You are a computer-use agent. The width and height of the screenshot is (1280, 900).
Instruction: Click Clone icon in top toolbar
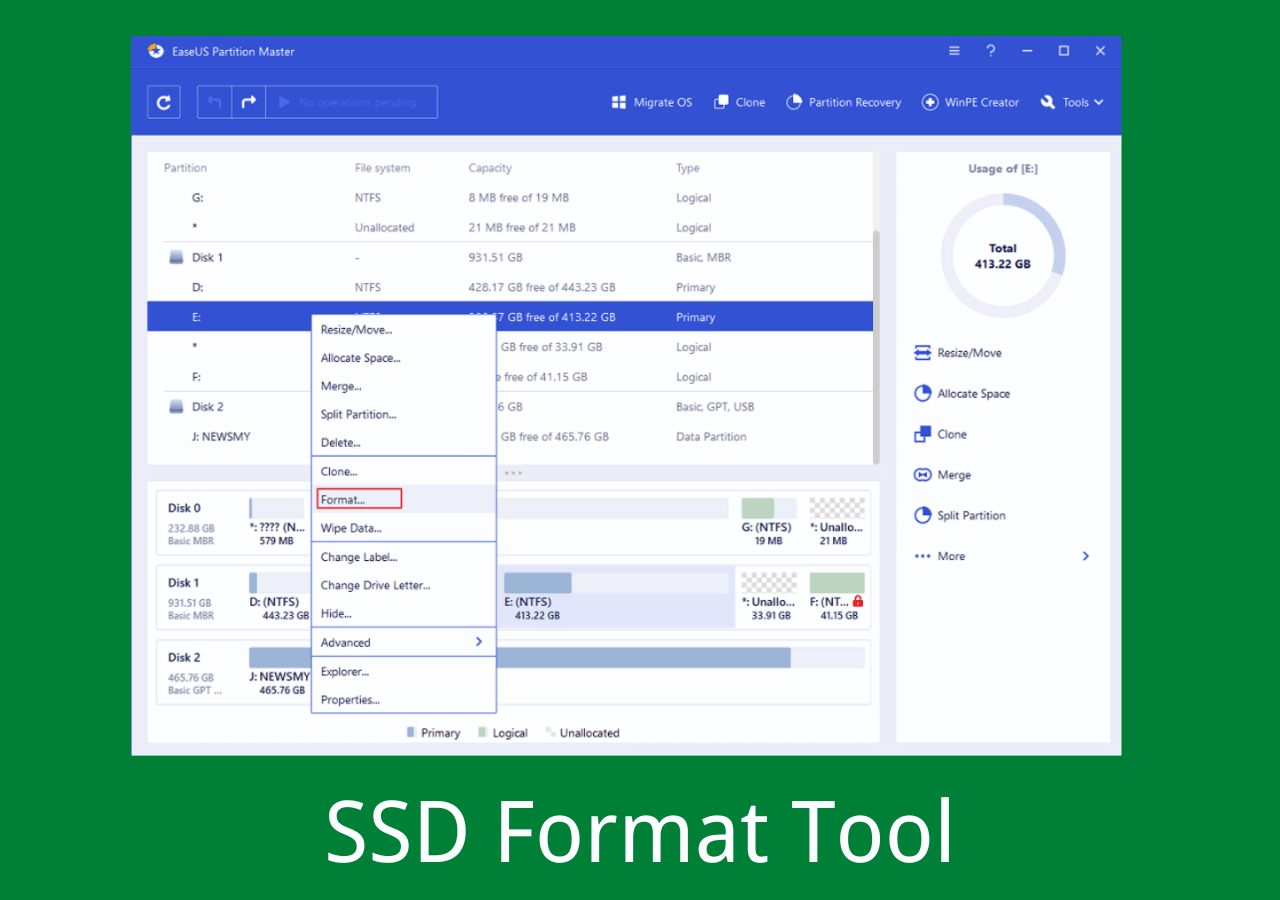coord(739,102)
